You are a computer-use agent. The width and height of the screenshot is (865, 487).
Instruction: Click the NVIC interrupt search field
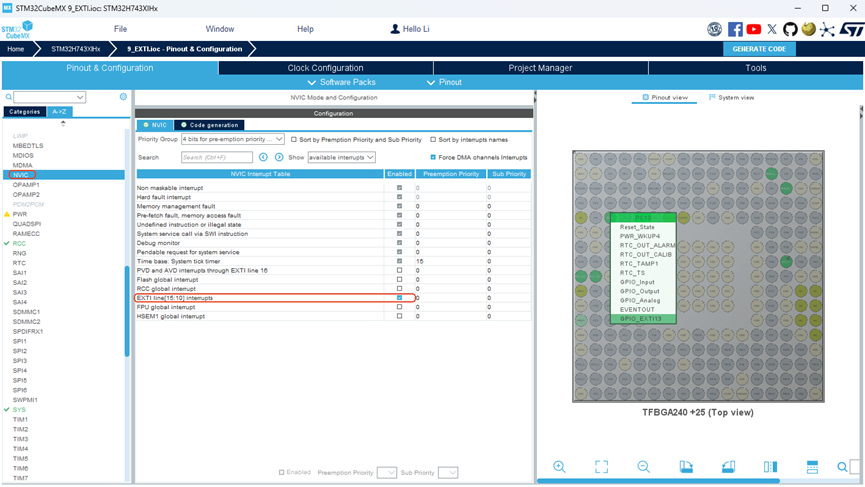point(217,157)
